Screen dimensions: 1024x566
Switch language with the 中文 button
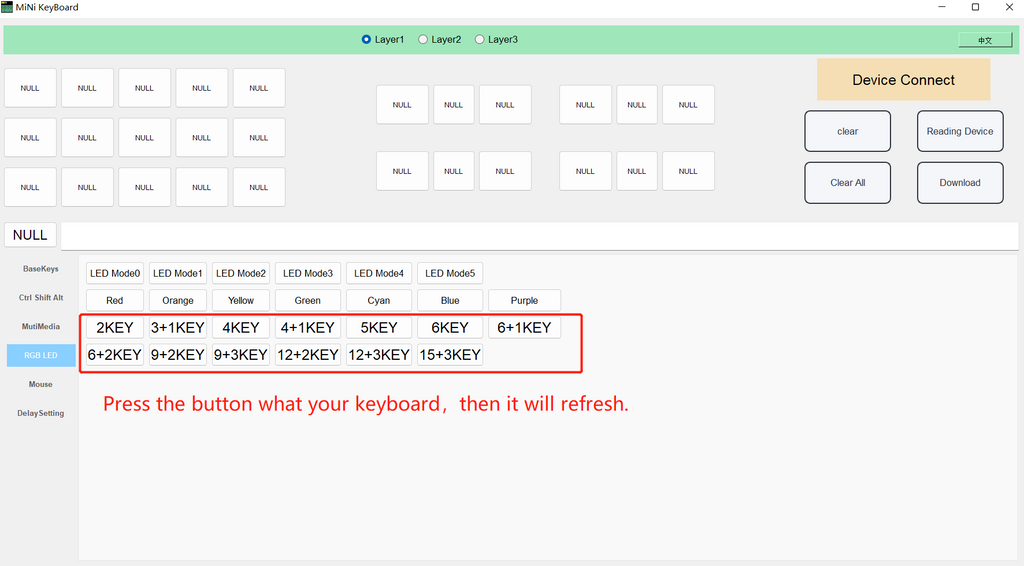tap(985, 40)
